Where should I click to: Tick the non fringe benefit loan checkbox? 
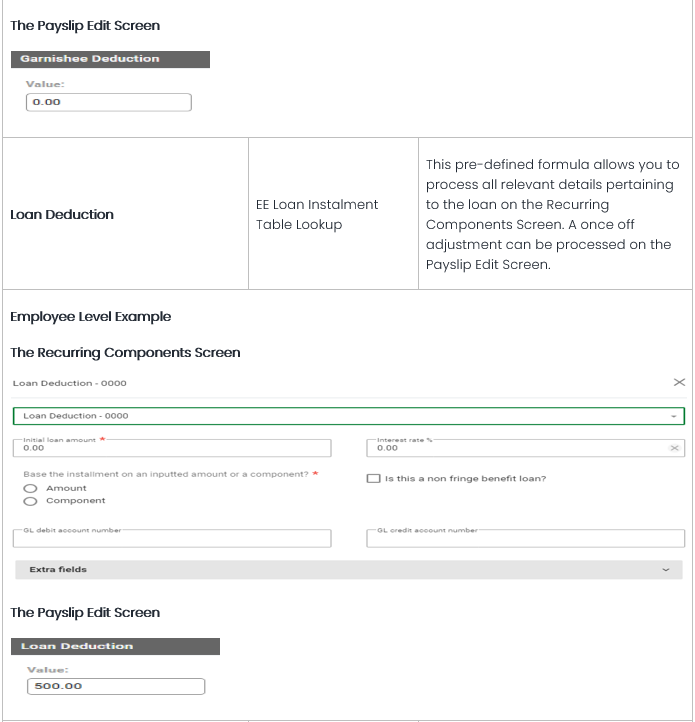point(374,479)
